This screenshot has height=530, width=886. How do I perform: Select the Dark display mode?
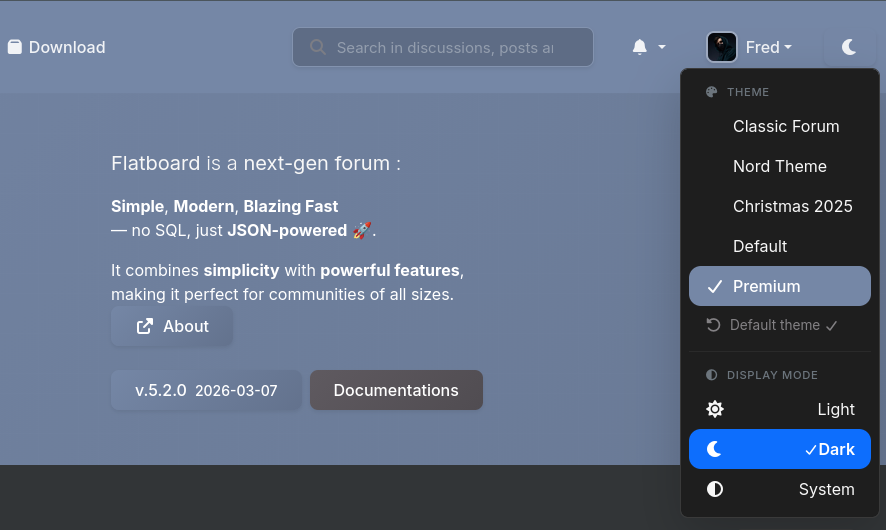pos(780,449)
